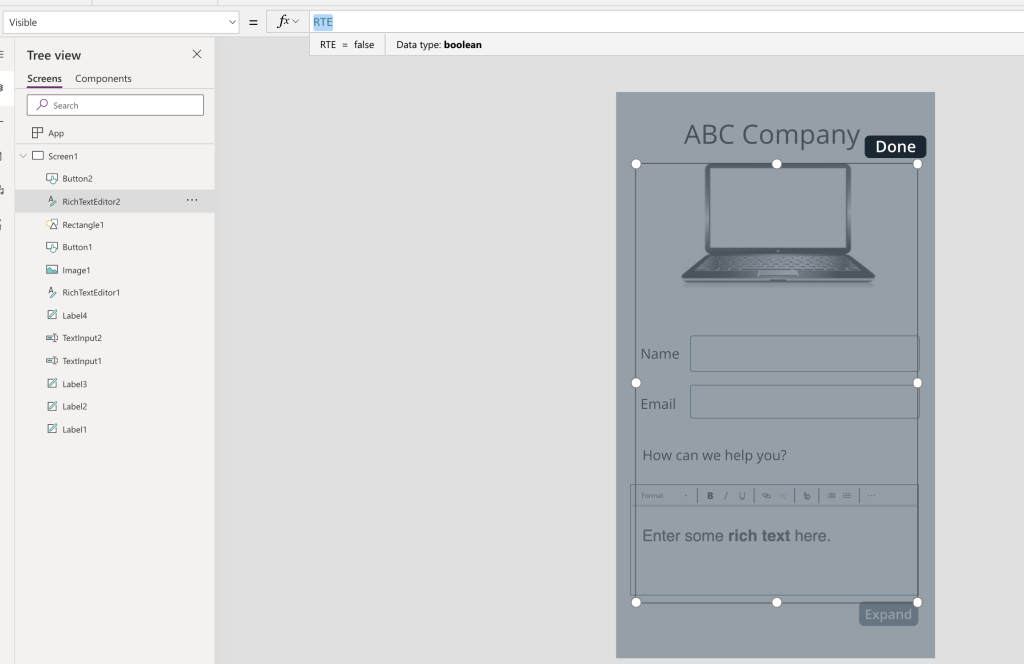Screen dimensions: 1024x664
Task: Click the insert link icon in editor toolbar
Action: click(x=766, y=496)
